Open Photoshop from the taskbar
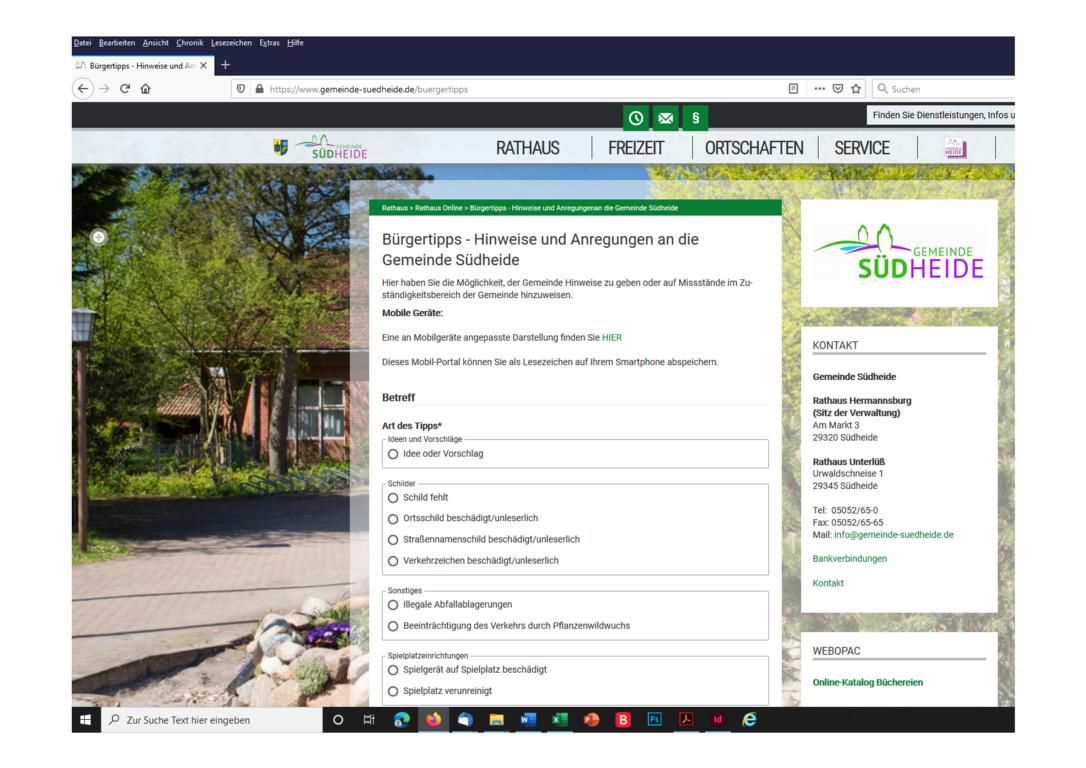 point(655,720)
